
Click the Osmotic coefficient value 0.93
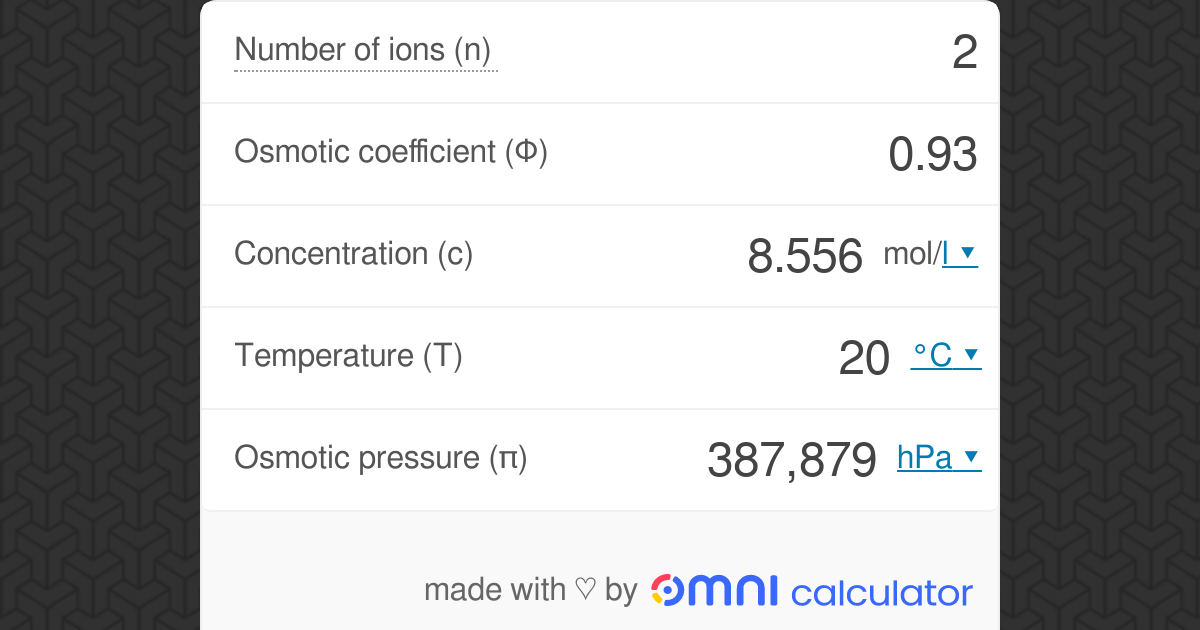[x=933, y=153]
